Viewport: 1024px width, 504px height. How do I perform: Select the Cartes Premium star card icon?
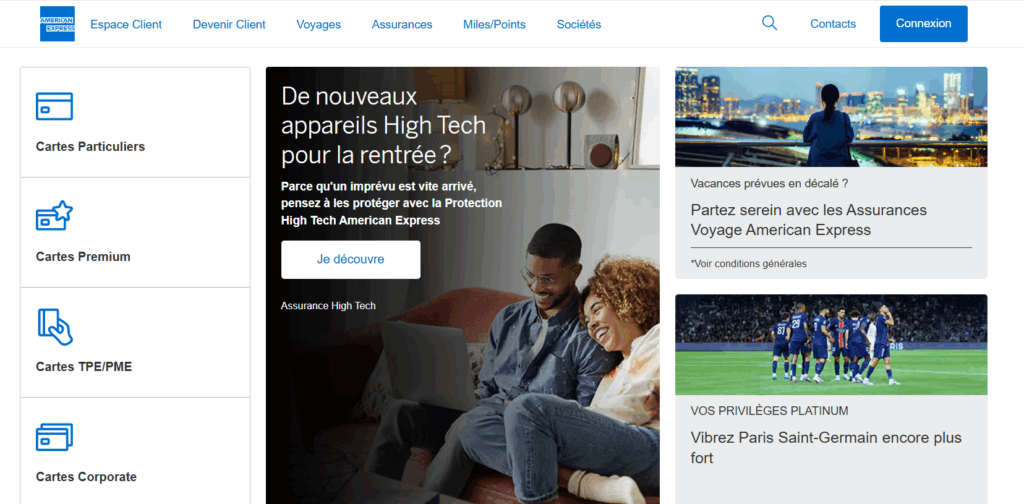pyautogui.click(x=54, y=215)
